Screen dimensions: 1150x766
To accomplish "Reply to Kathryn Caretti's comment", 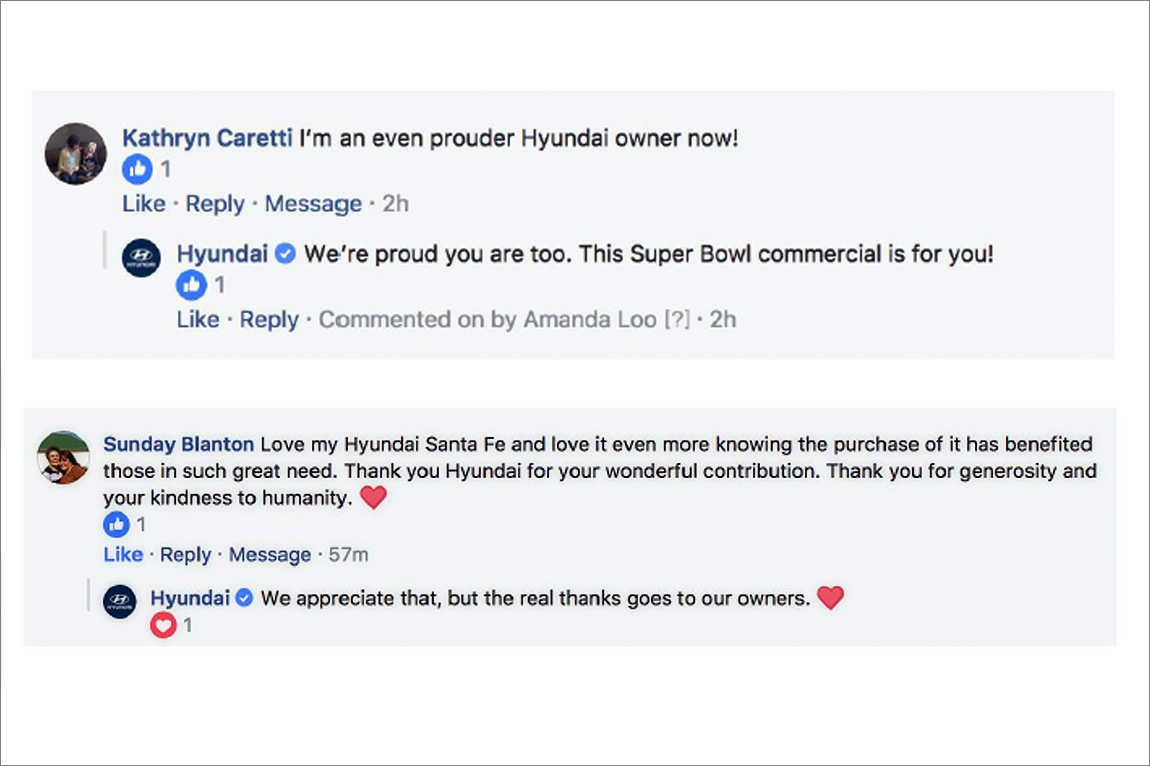I will pos(215,204).
